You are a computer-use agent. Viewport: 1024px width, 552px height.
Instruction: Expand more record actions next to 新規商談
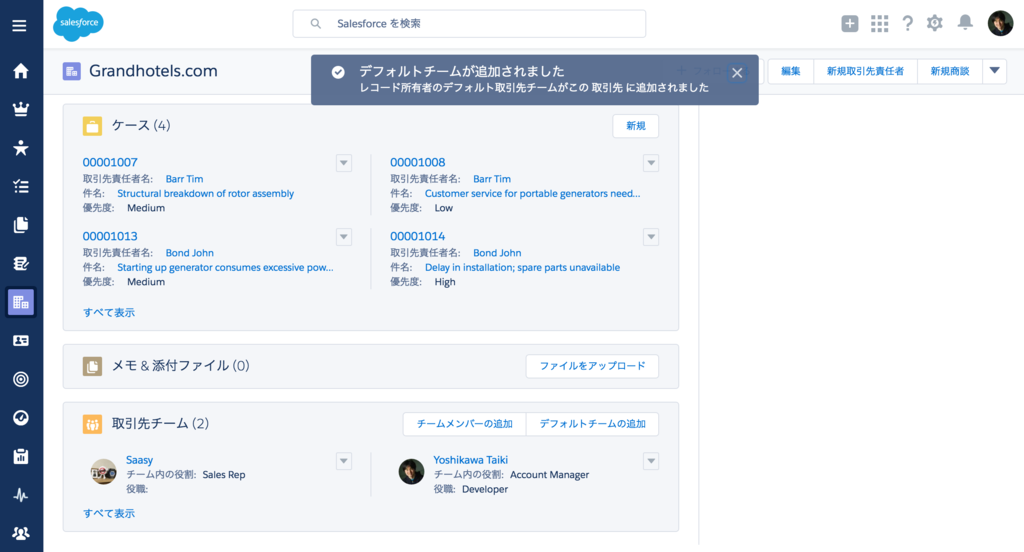point(995,71)
